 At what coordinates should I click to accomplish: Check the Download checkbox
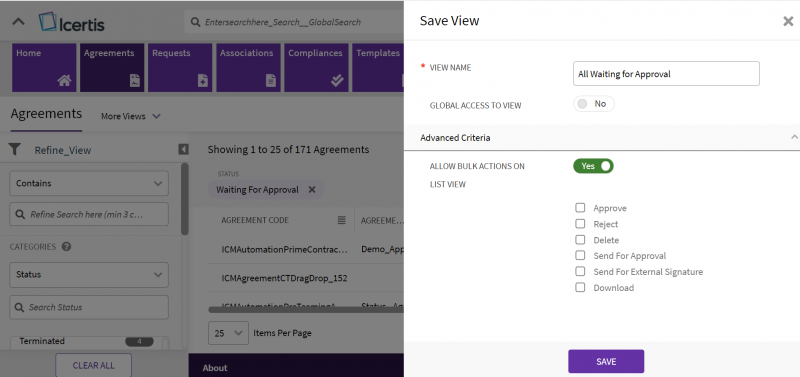[x=580, y=287]
